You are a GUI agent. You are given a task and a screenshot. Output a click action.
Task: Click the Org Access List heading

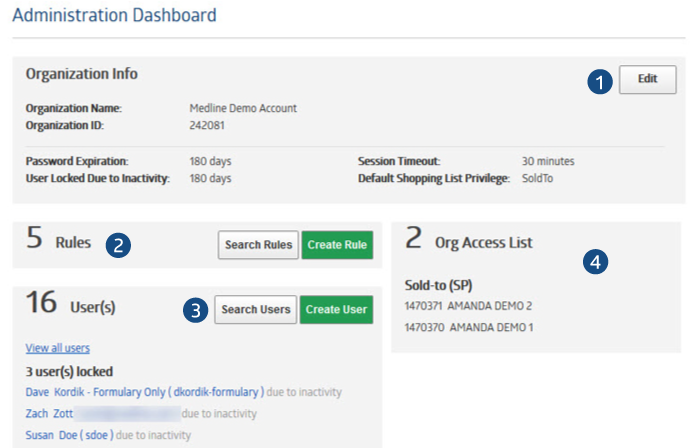(483, 242)
